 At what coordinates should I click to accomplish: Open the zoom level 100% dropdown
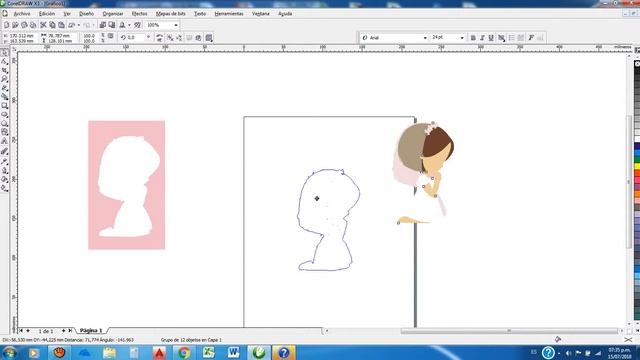176,25
